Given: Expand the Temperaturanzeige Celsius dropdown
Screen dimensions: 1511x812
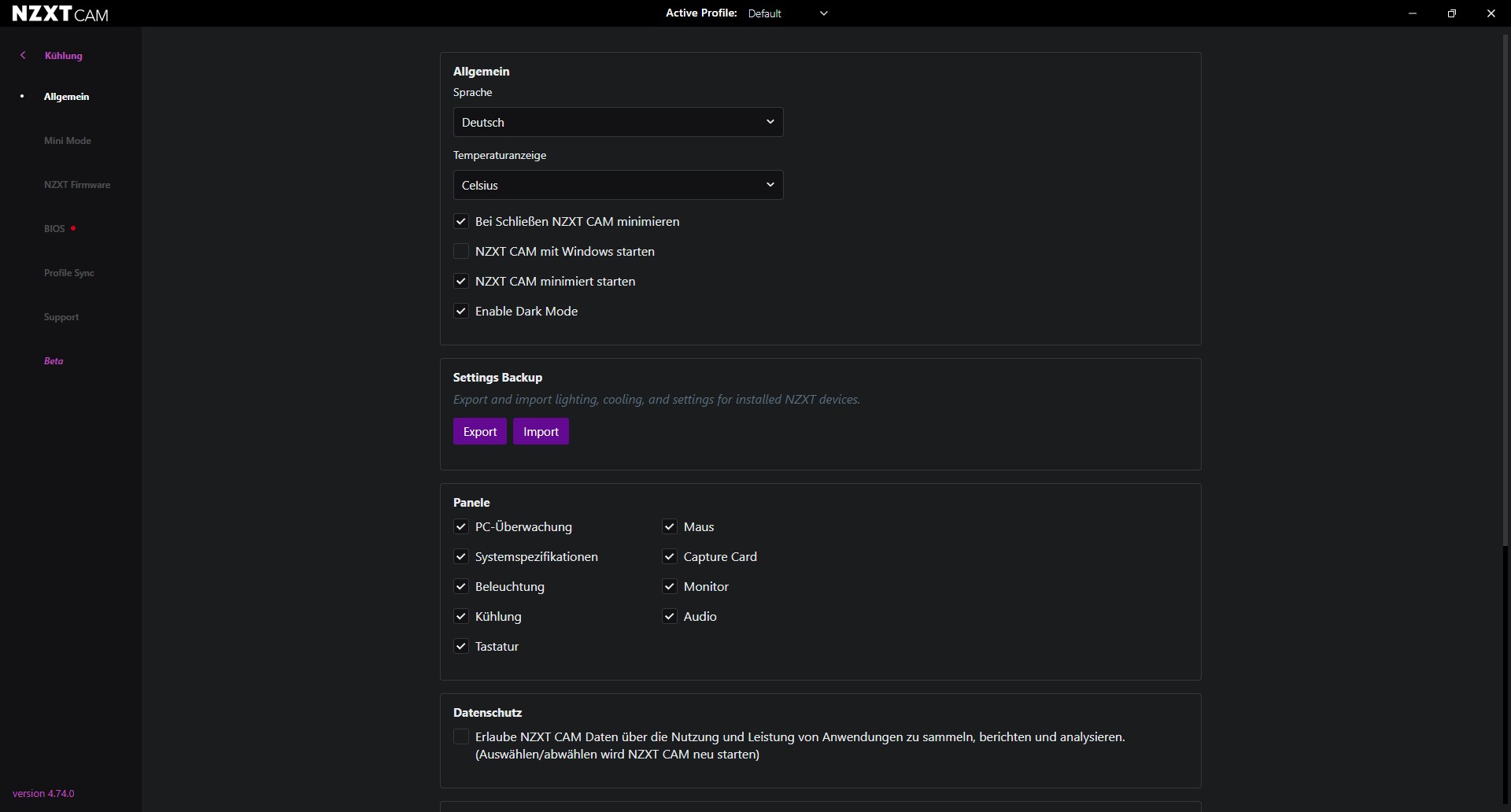Looking at the screenshot, I should point(618,185).
